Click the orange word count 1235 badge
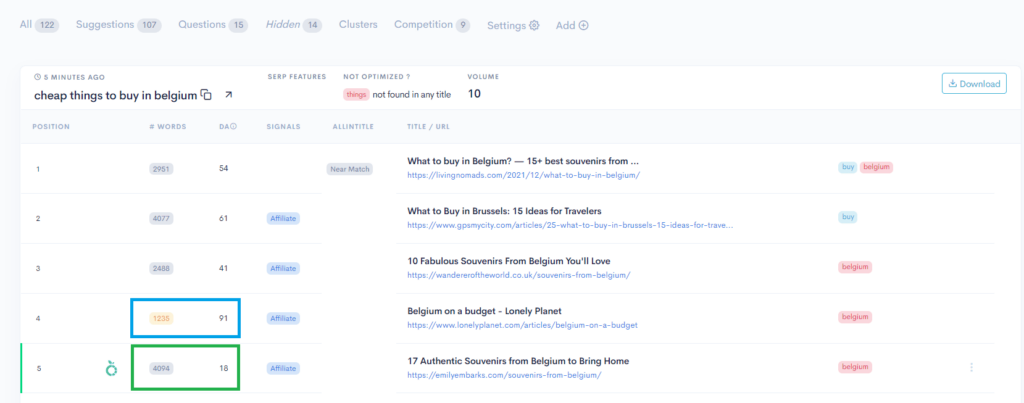Image resolution: width=1024 pixels, height=403 pixels. pos(161,318)
